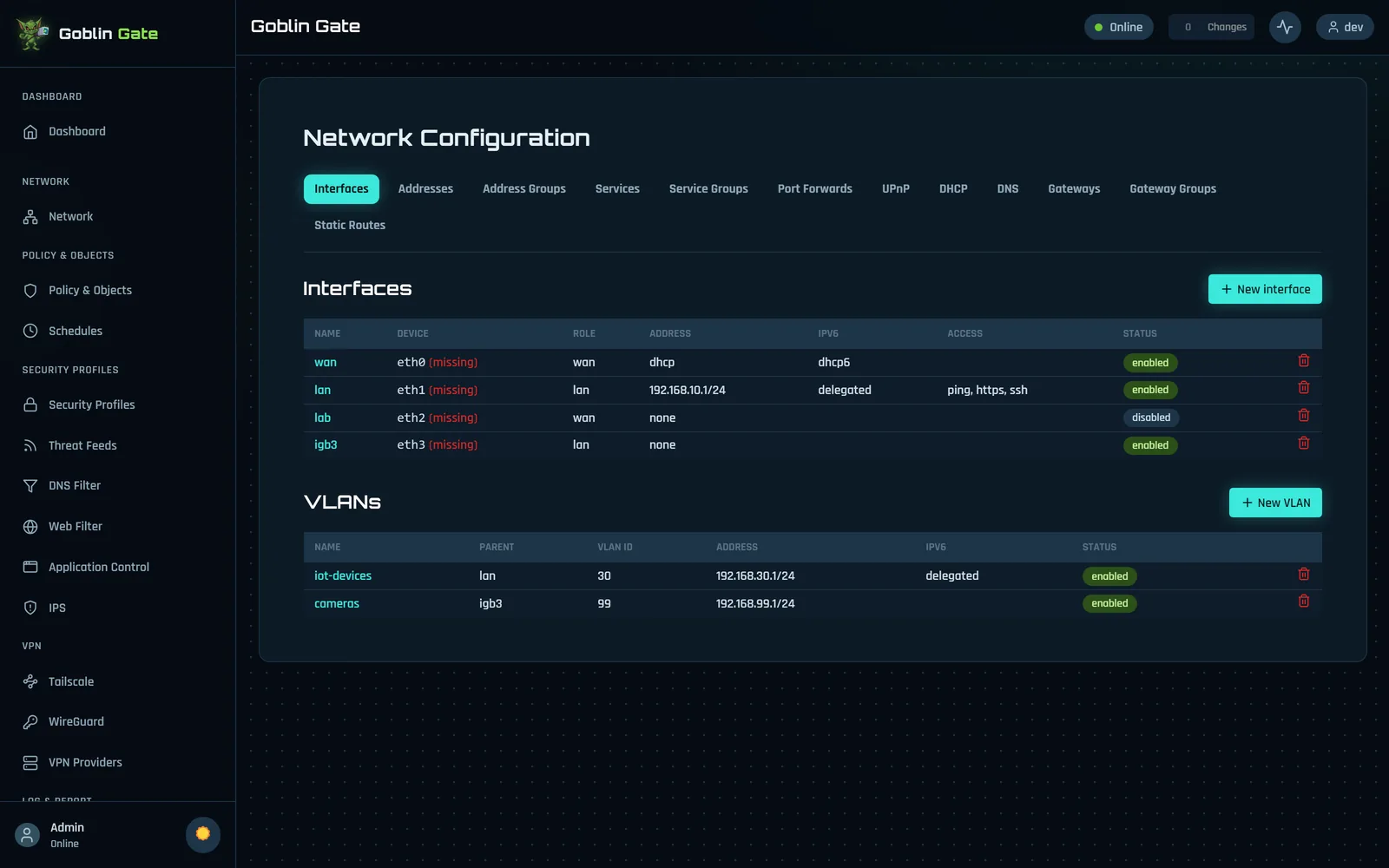Image resolution: width=1389 pixels, height=868 pixels.
Task: Open the Static Routes tab
Action: [x=350, y=226]
